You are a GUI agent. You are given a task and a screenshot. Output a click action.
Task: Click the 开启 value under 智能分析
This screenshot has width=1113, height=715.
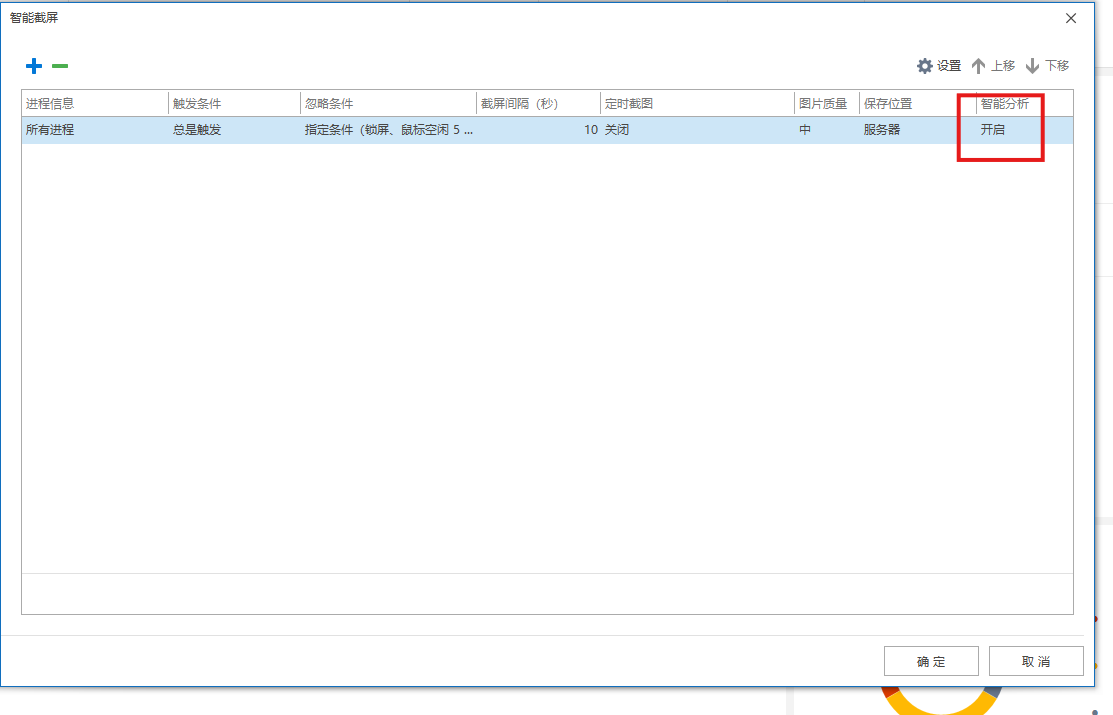click(x=993, y=130)
